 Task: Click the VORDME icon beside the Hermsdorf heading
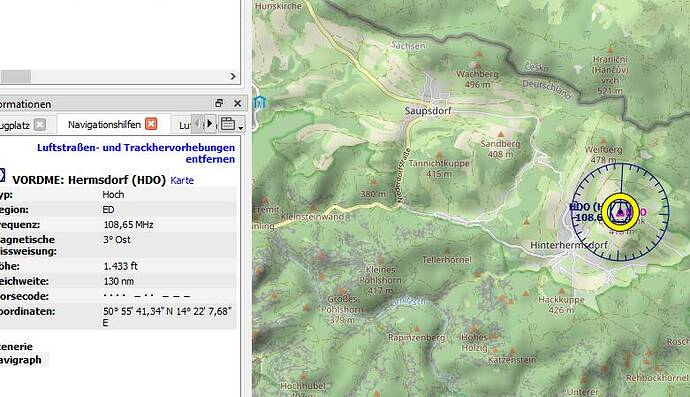(2, 175)
